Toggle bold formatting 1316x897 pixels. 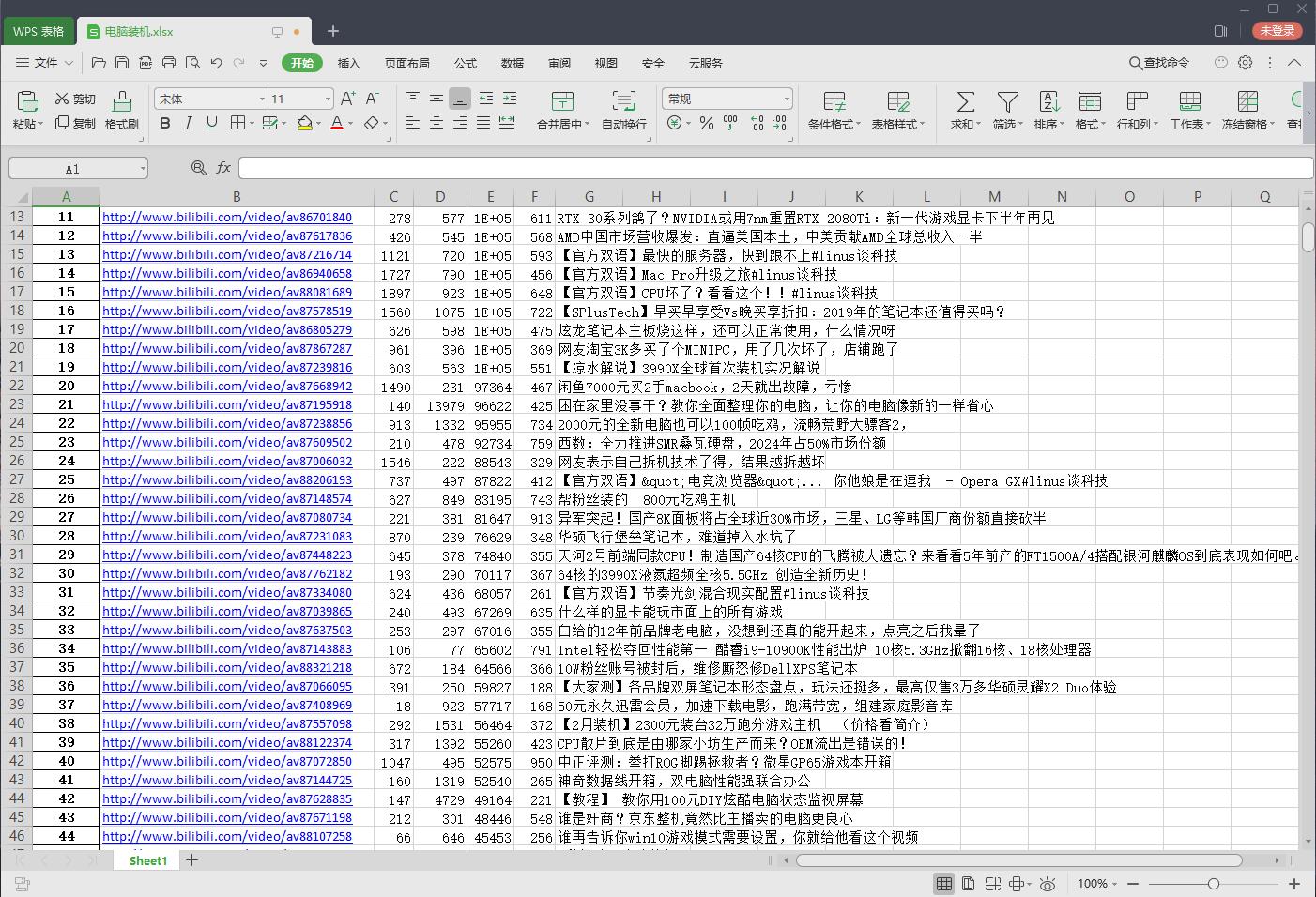click(165, 123)
